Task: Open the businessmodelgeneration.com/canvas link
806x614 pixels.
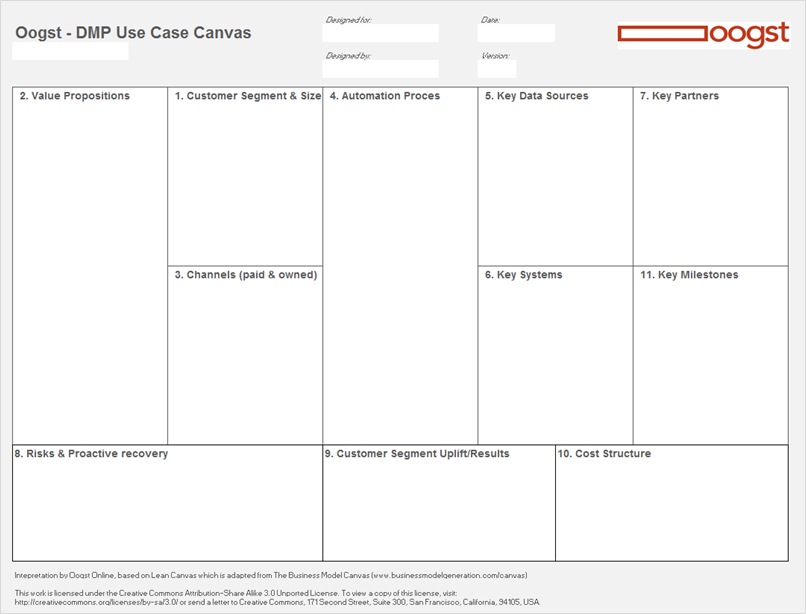Action: point(448,576)
